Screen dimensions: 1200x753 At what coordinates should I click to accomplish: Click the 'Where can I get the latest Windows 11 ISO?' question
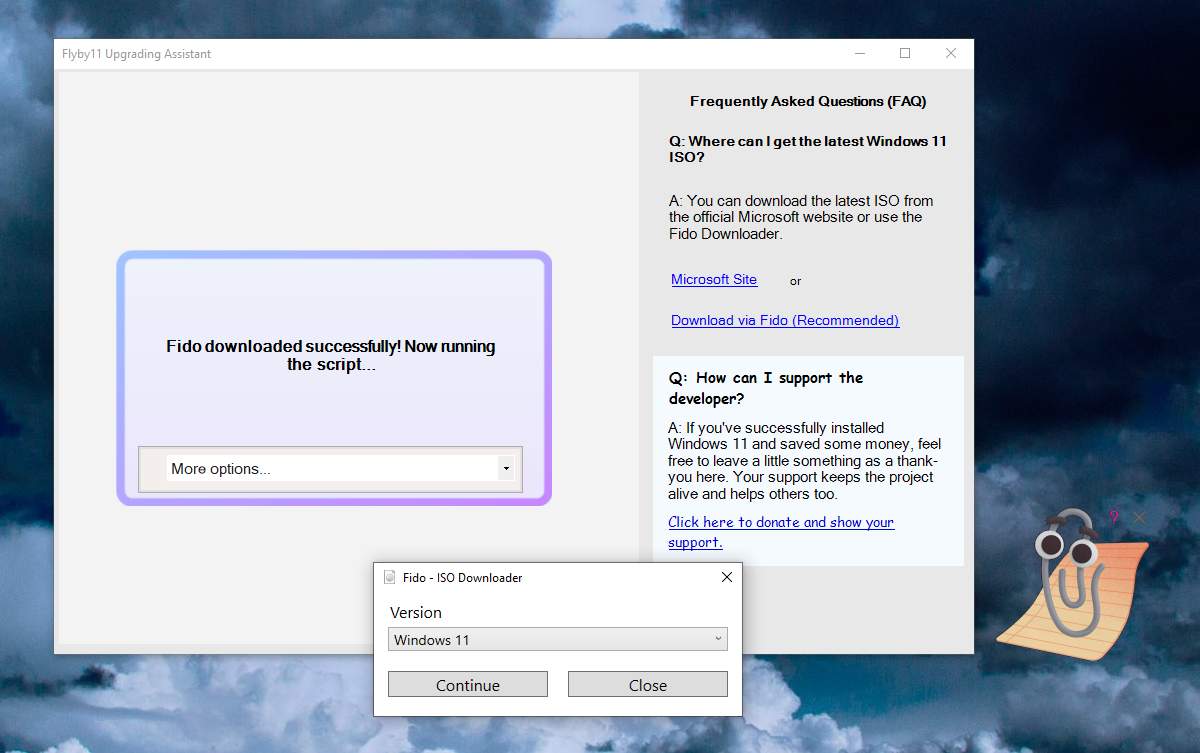tap(808, 149)
